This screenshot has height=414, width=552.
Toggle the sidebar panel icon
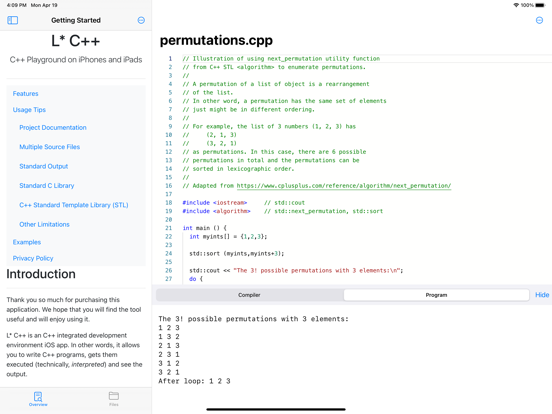click(x=12, y=20)
